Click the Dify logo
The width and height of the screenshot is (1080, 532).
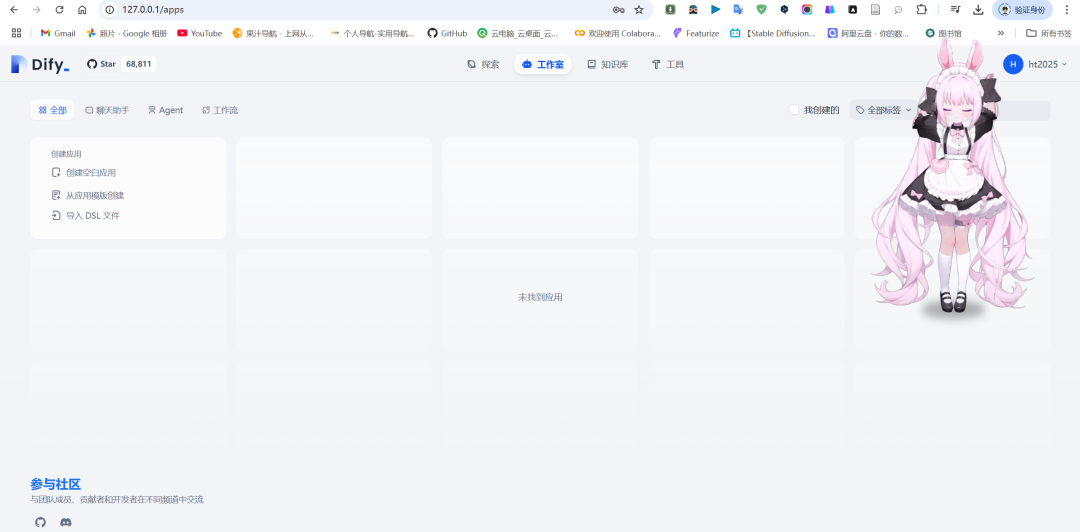pyautogui.click(x=41, y=65)
